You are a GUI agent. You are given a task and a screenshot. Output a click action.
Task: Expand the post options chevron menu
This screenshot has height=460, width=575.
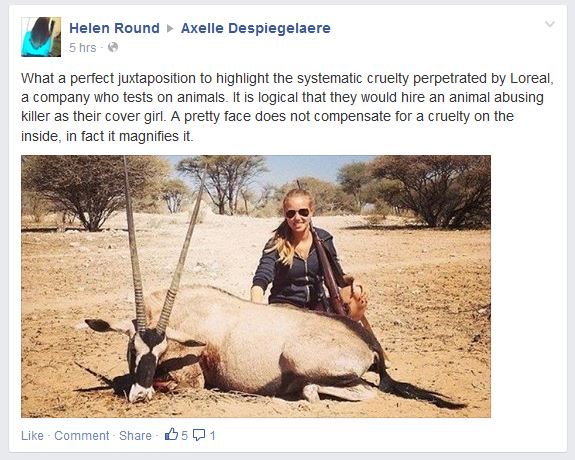click(x=550, y=25)
